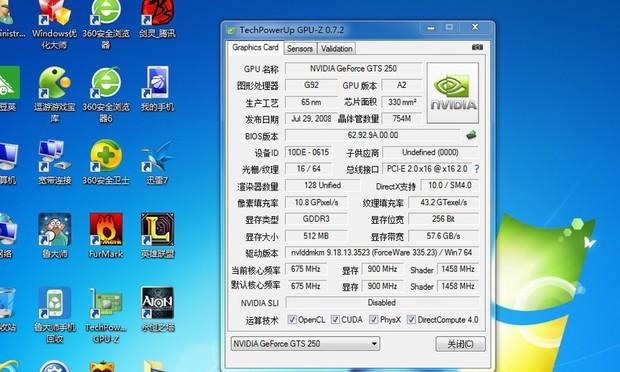Launch 360安全卫士 desktop icon
The height and width of the screenshot is (372, 620).
coord(106,162)
